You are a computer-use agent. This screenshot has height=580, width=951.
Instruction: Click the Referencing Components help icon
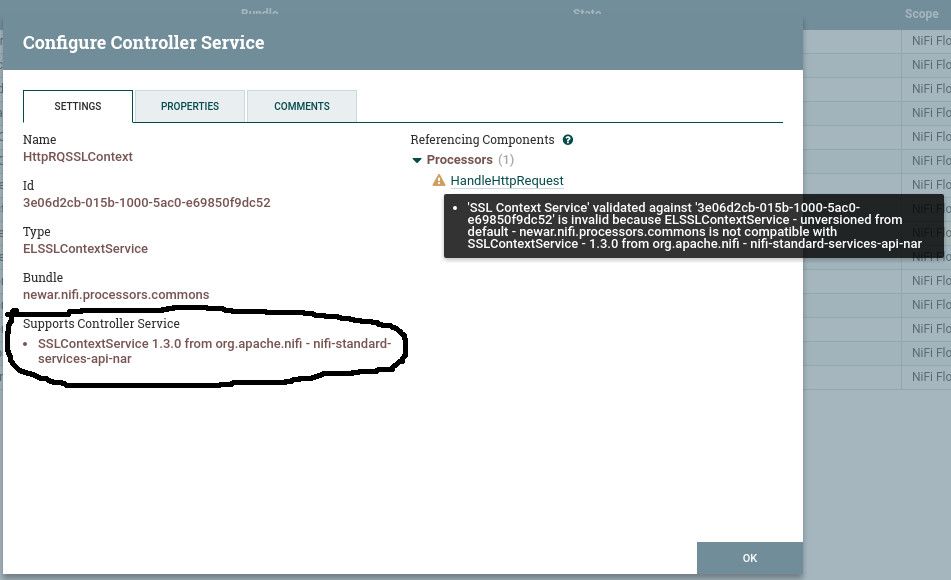click(568, 140)
